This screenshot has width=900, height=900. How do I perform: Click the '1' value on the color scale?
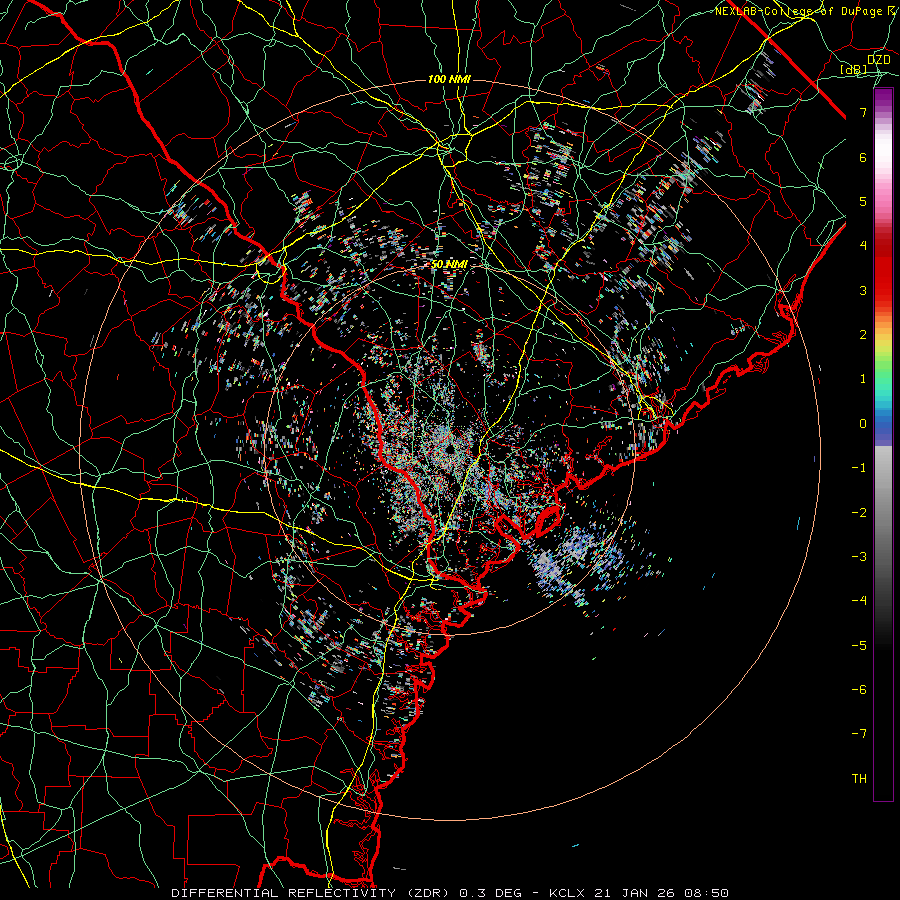[x=863, y=379]
